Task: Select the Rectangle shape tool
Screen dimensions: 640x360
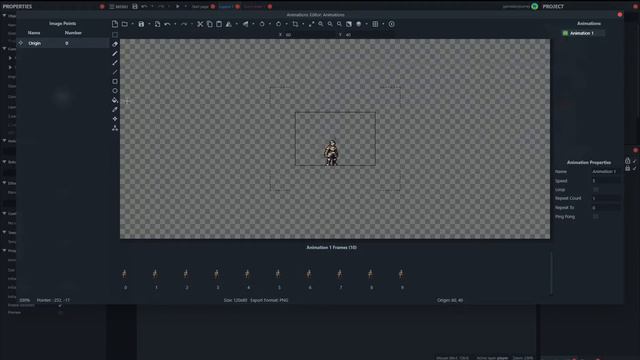Action: click(115, 82)
